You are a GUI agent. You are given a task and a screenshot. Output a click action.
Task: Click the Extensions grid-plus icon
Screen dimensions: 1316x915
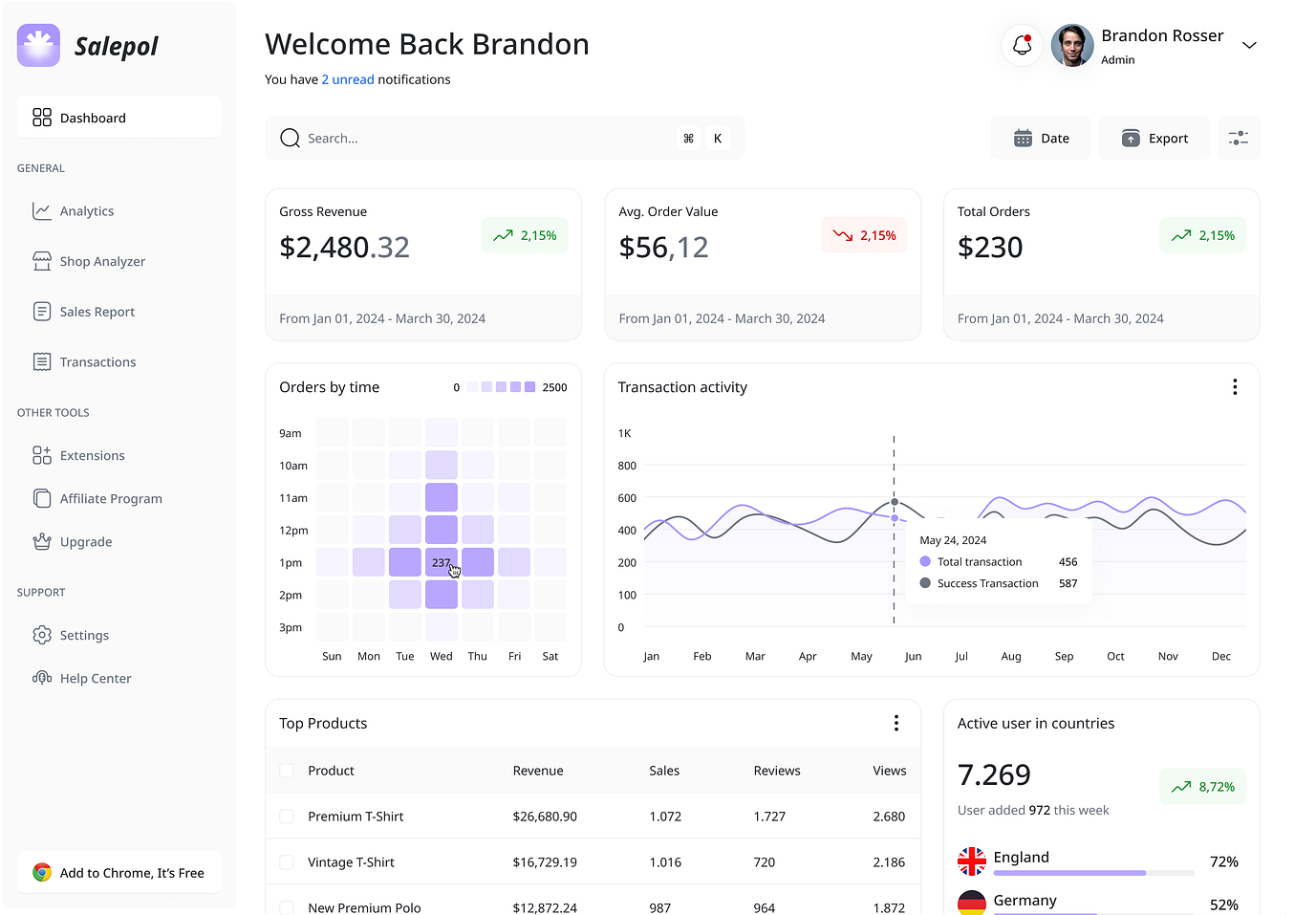(42, 455)
